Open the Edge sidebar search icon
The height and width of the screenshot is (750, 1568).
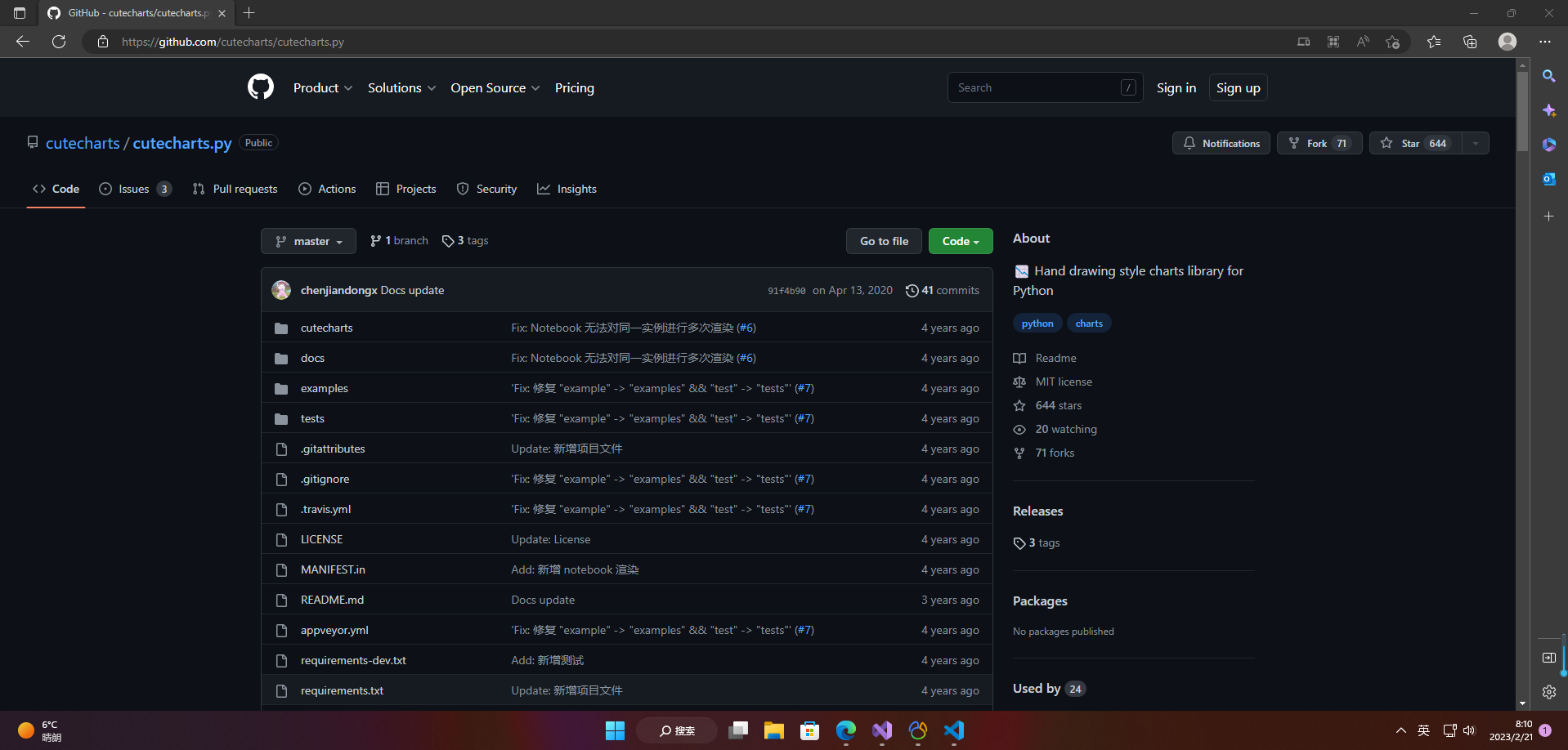(x=1549, y=76)
